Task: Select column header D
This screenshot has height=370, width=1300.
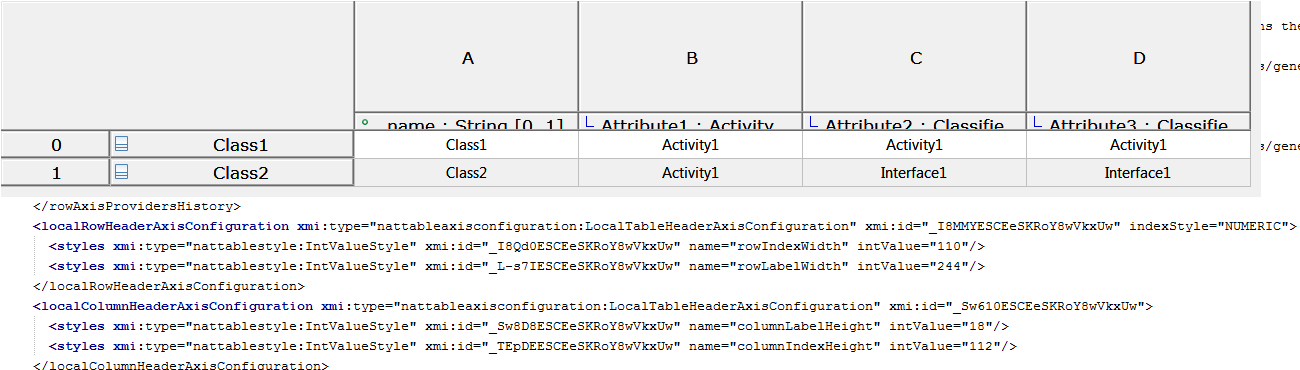Action: click(1138, 57)
